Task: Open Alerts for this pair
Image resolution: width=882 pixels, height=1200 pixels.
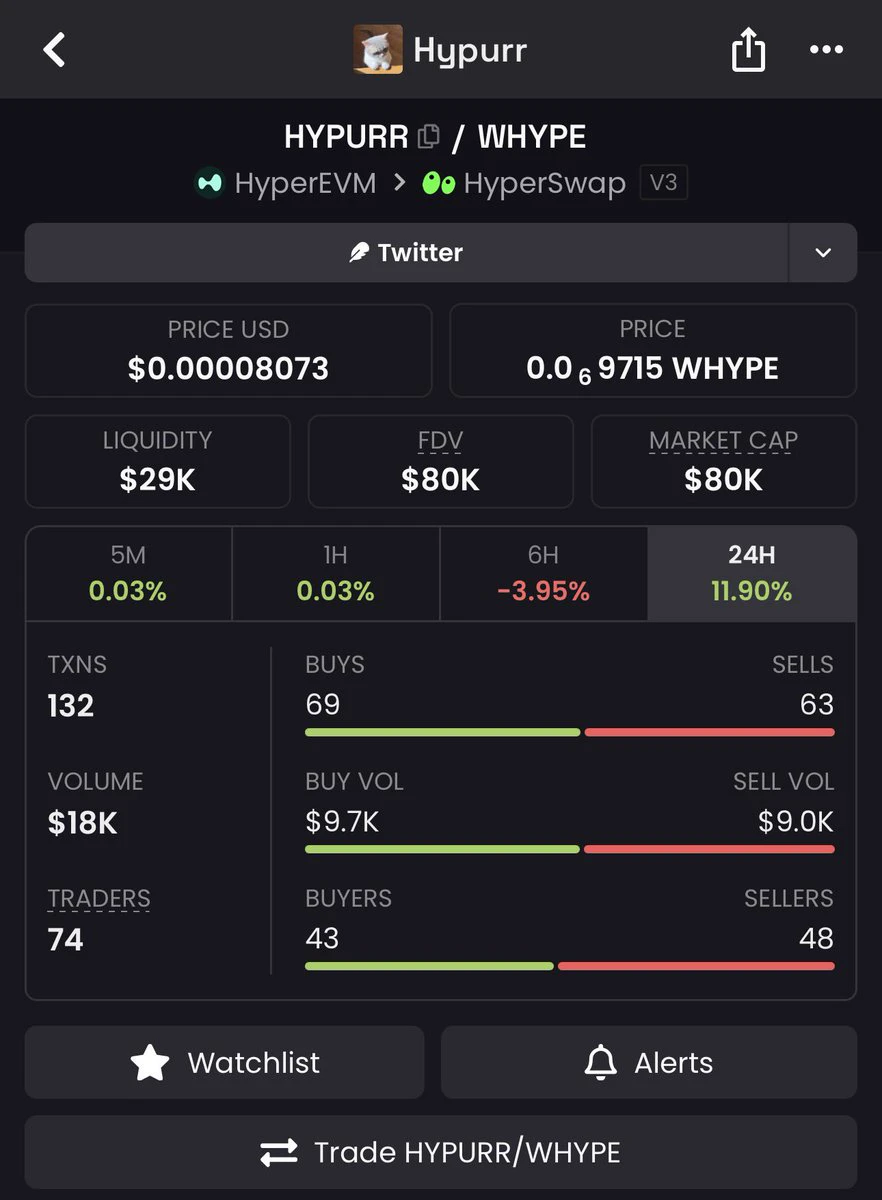Action: click(x=649, y=1062)
